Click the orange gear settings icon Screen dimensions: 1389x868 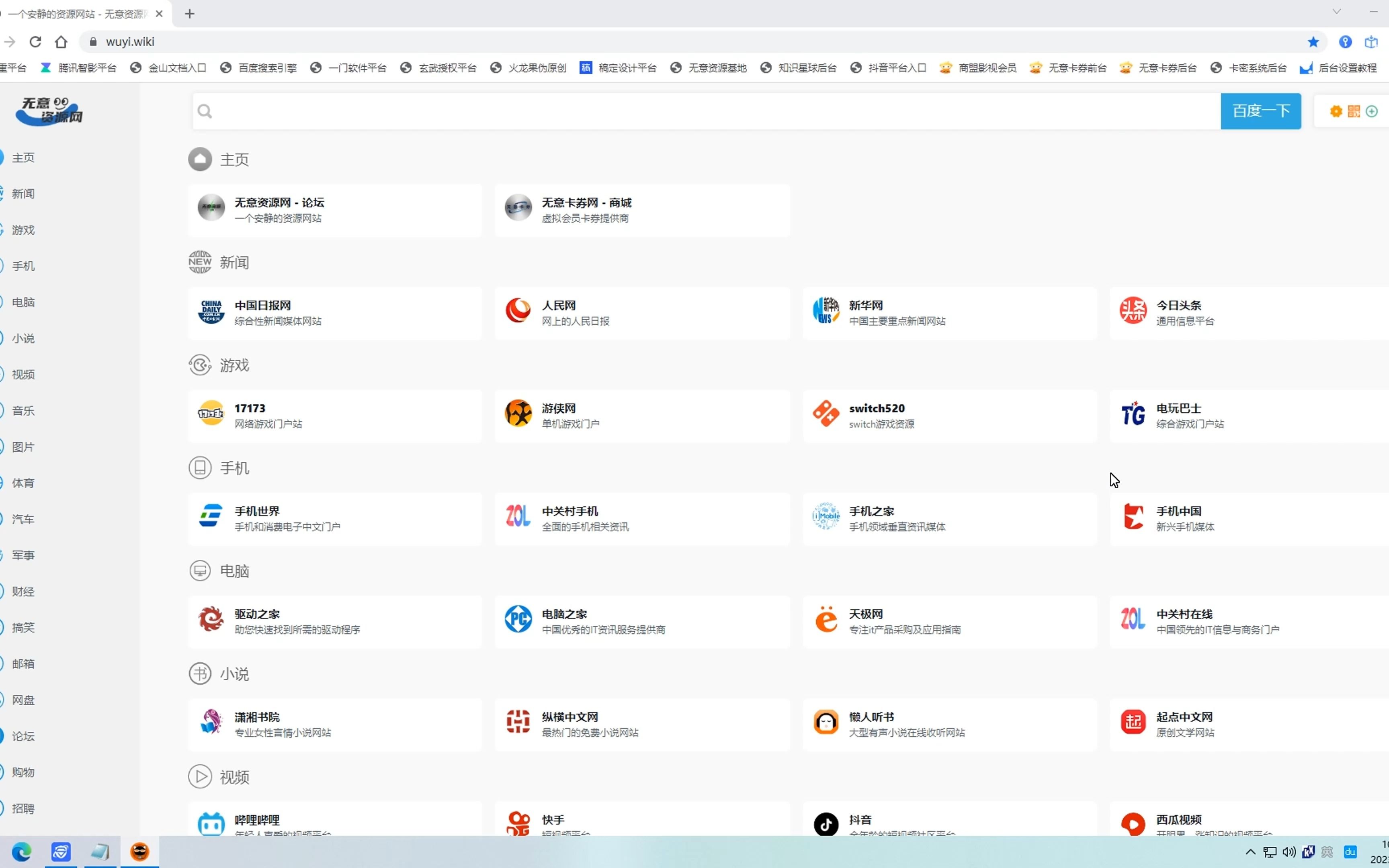click(x=1336, y=111)
